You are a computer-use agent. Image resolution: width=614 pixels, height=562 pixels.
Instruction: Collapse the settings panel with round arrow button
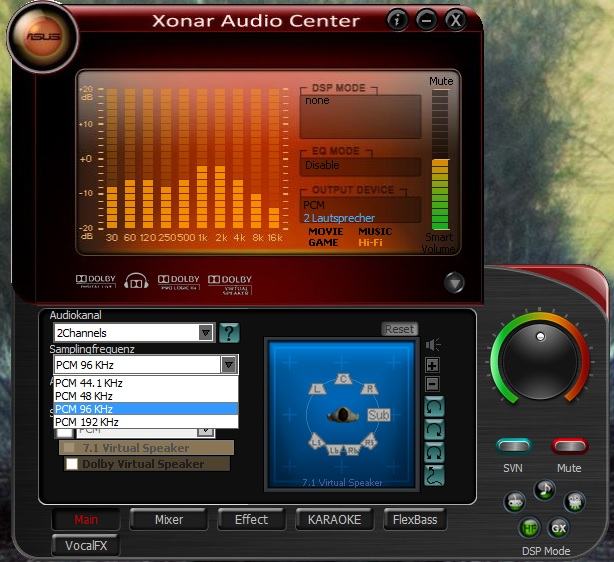[454, 282]
